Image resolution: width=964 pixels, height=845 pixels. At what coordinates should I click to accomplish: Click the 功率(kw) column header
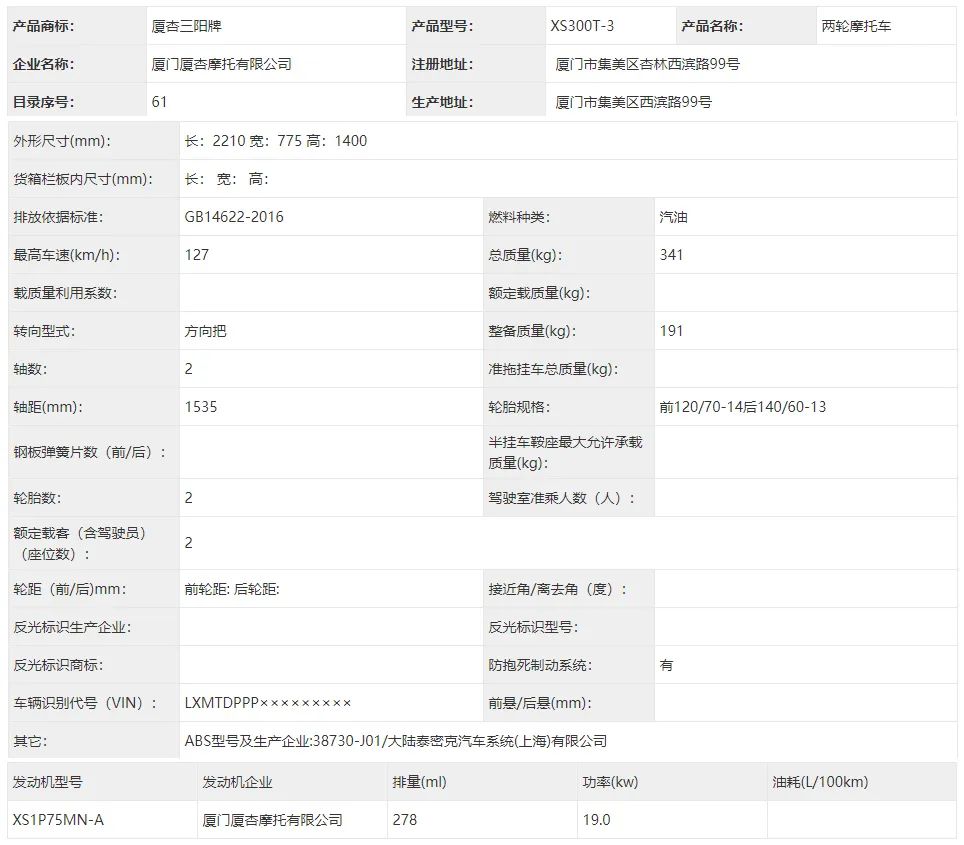(610, 782)
